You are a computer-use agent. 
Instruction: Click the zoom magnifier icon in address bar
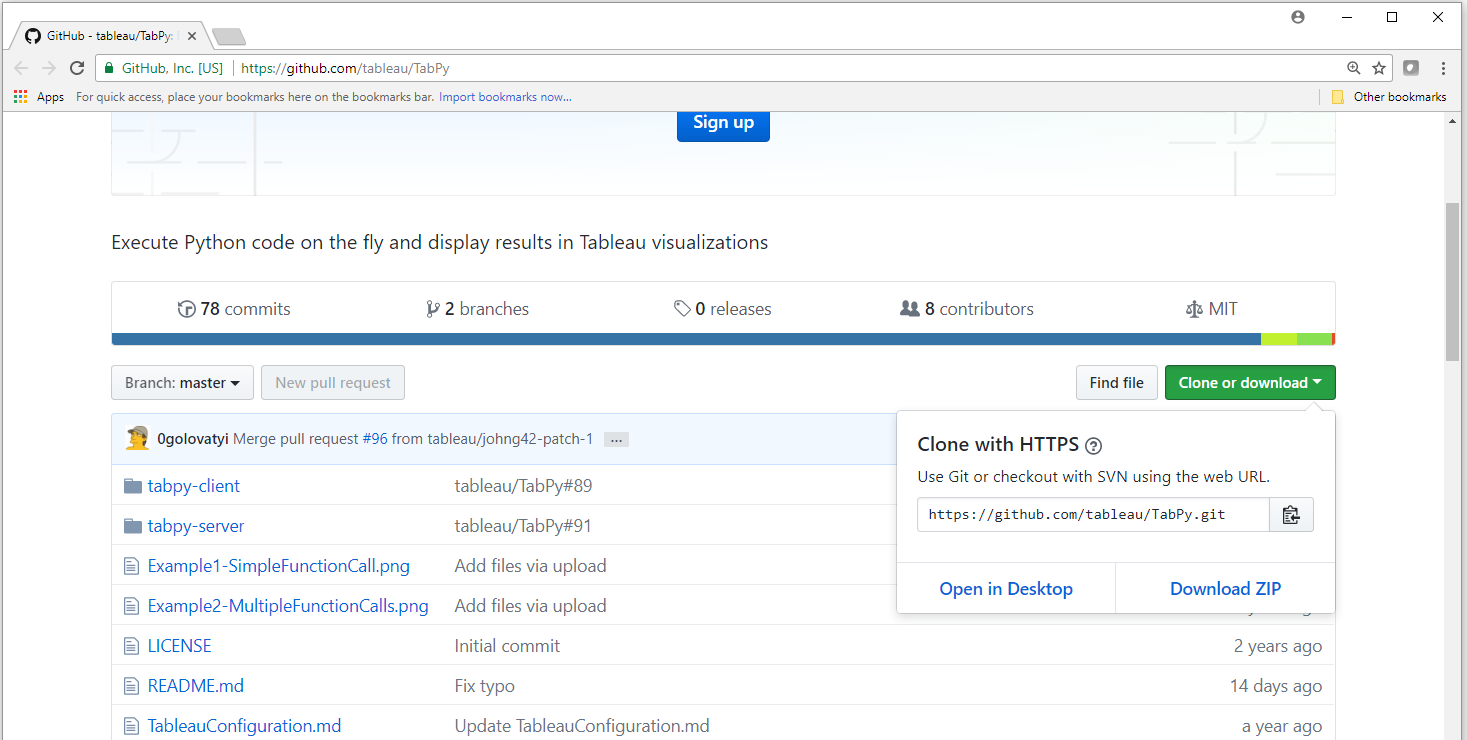(1354, 68)
